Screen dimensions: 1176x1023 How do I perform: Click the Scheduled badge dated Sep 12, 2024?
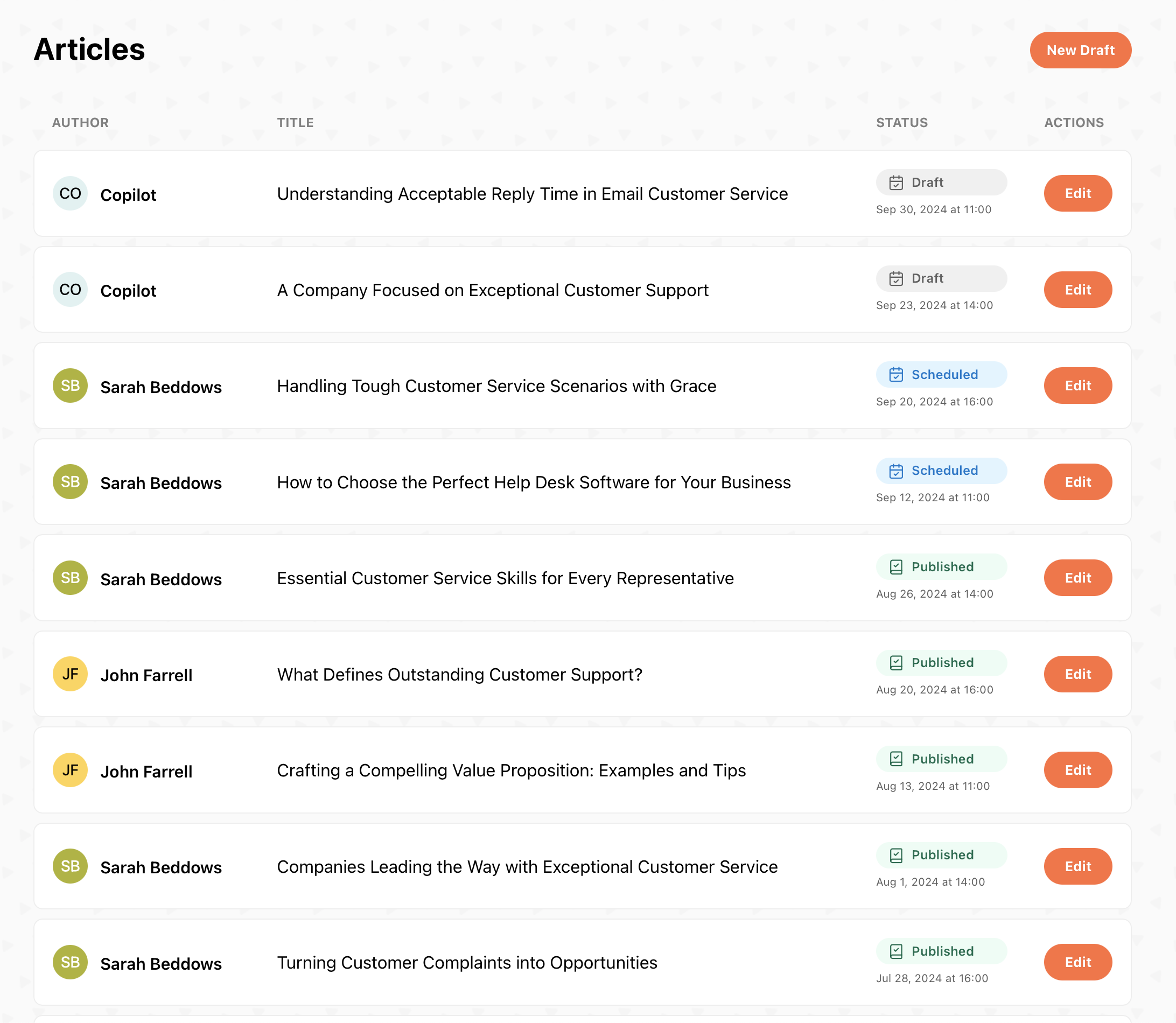point(941,471)
